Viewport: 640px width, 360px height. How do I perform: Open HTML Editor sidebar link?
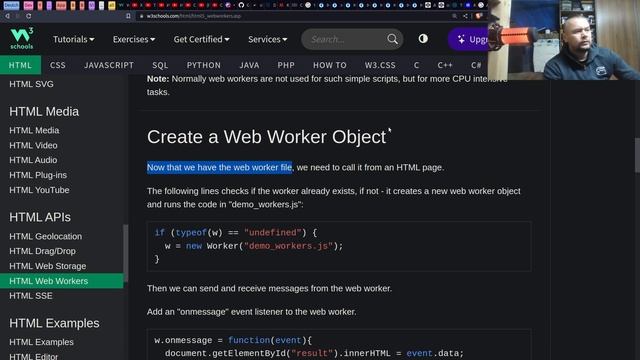33,356
